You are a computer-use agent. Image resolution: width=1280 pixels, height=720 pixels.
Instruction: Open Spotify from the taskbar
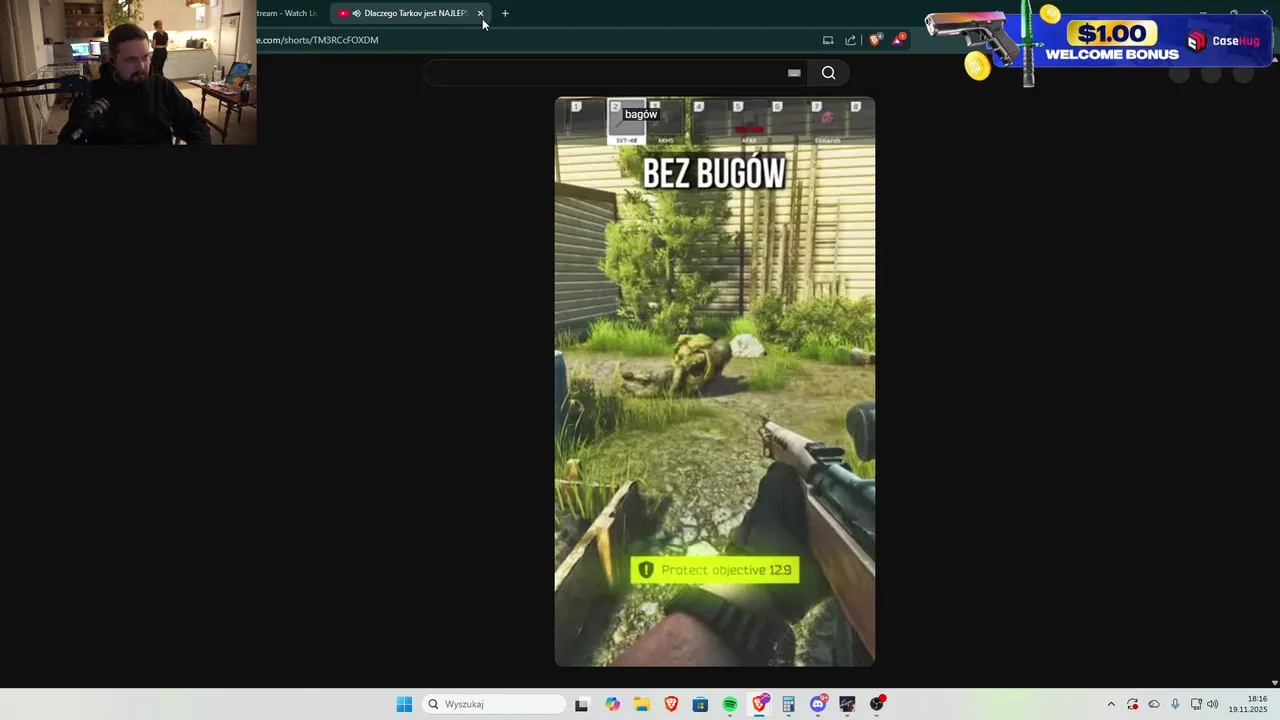coord(730,704)
